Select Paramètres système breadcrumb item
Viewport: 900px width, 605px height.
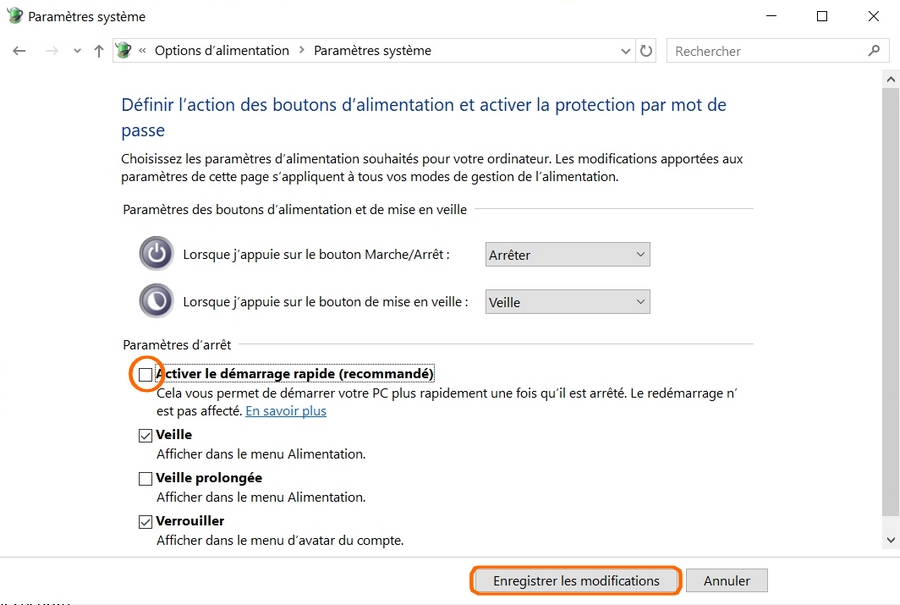pos(372,51)
